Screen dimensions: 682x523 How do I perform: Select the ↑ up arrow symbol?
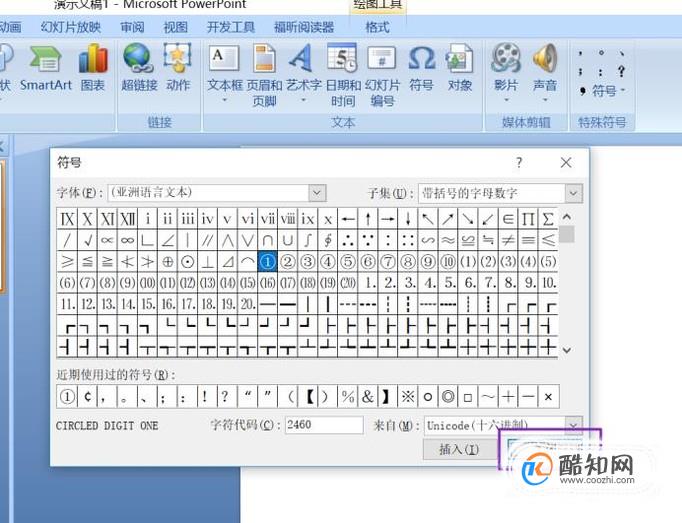368,218
